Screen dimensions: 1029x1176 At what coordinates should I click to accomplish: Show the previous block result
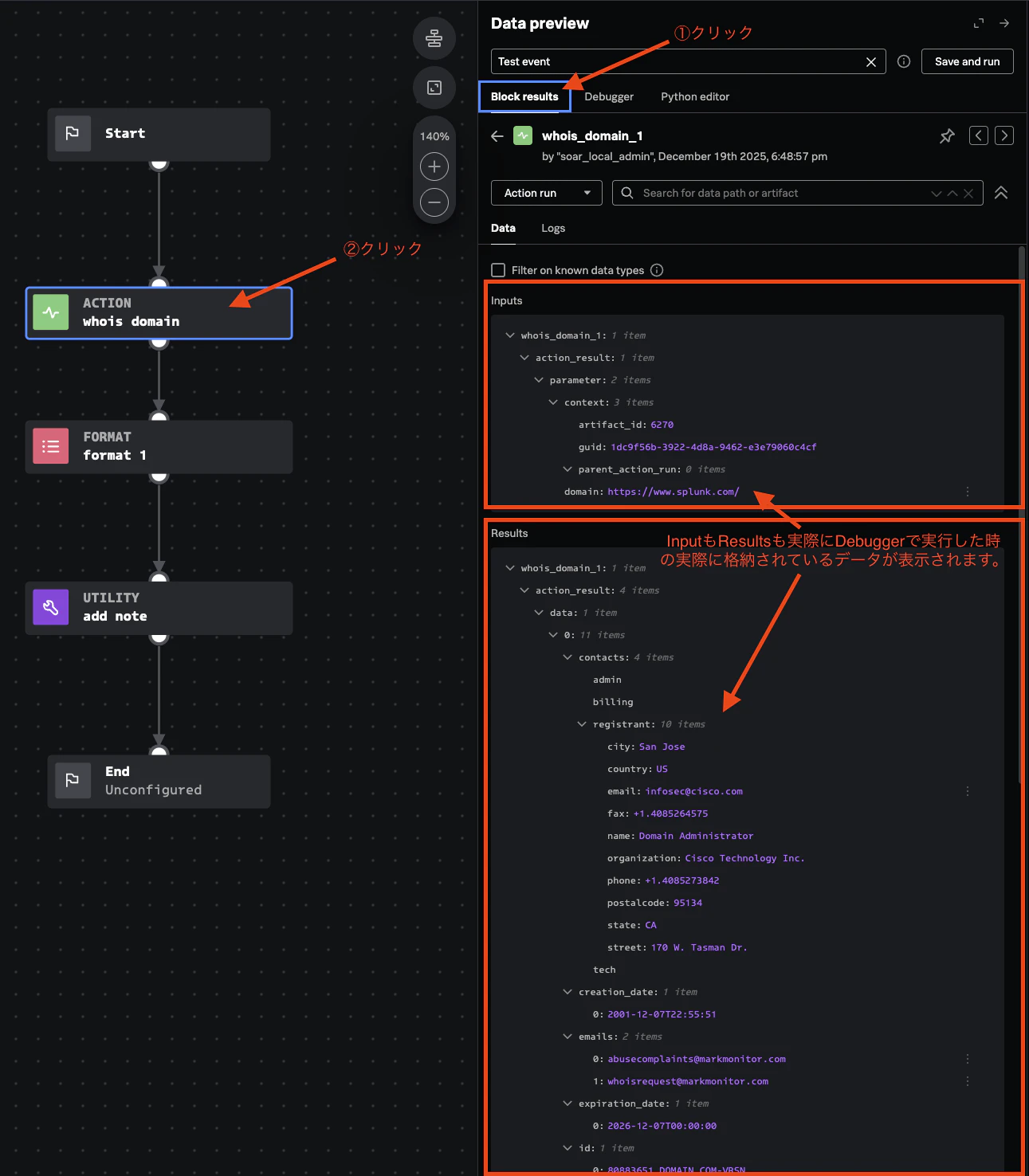coord(979,135)
